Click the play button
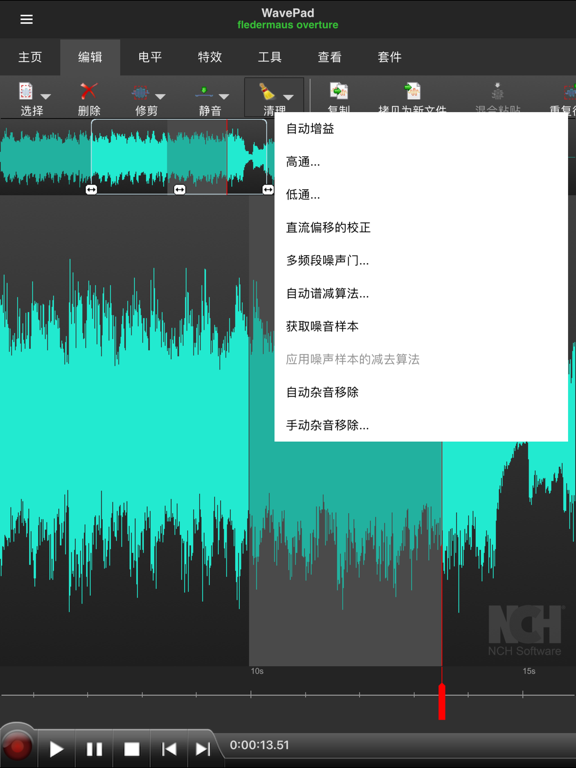Viewport: 576px width, 768px height. coord(56,749)
